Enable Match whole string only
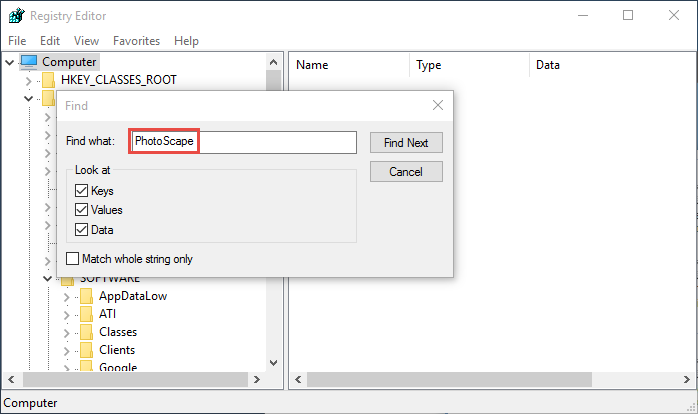Image resolution: width=698 pixels, height=414 pixels. (73, 259)
